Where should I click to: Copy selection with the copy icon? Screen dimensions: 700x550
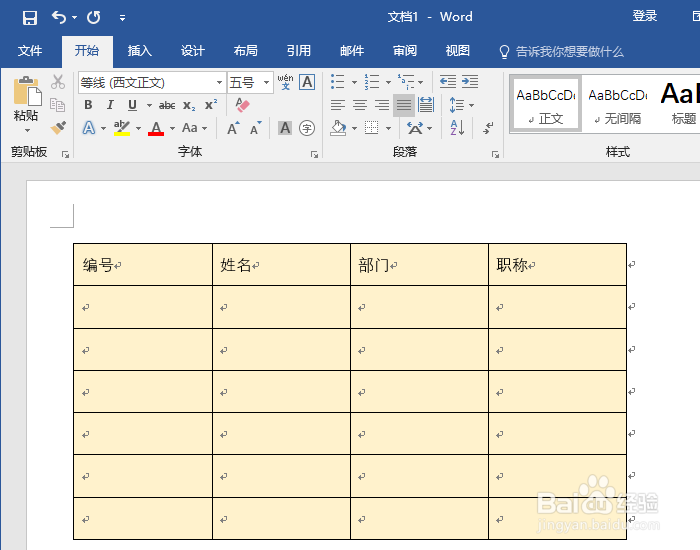58,105
